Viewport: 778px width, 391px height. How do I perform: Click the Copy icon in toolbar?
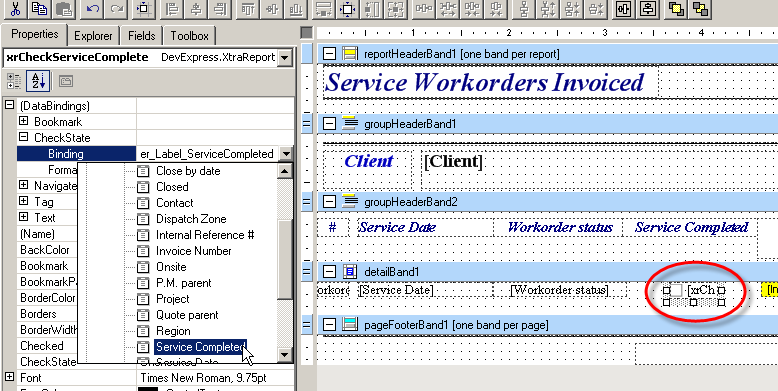point(40,8)
